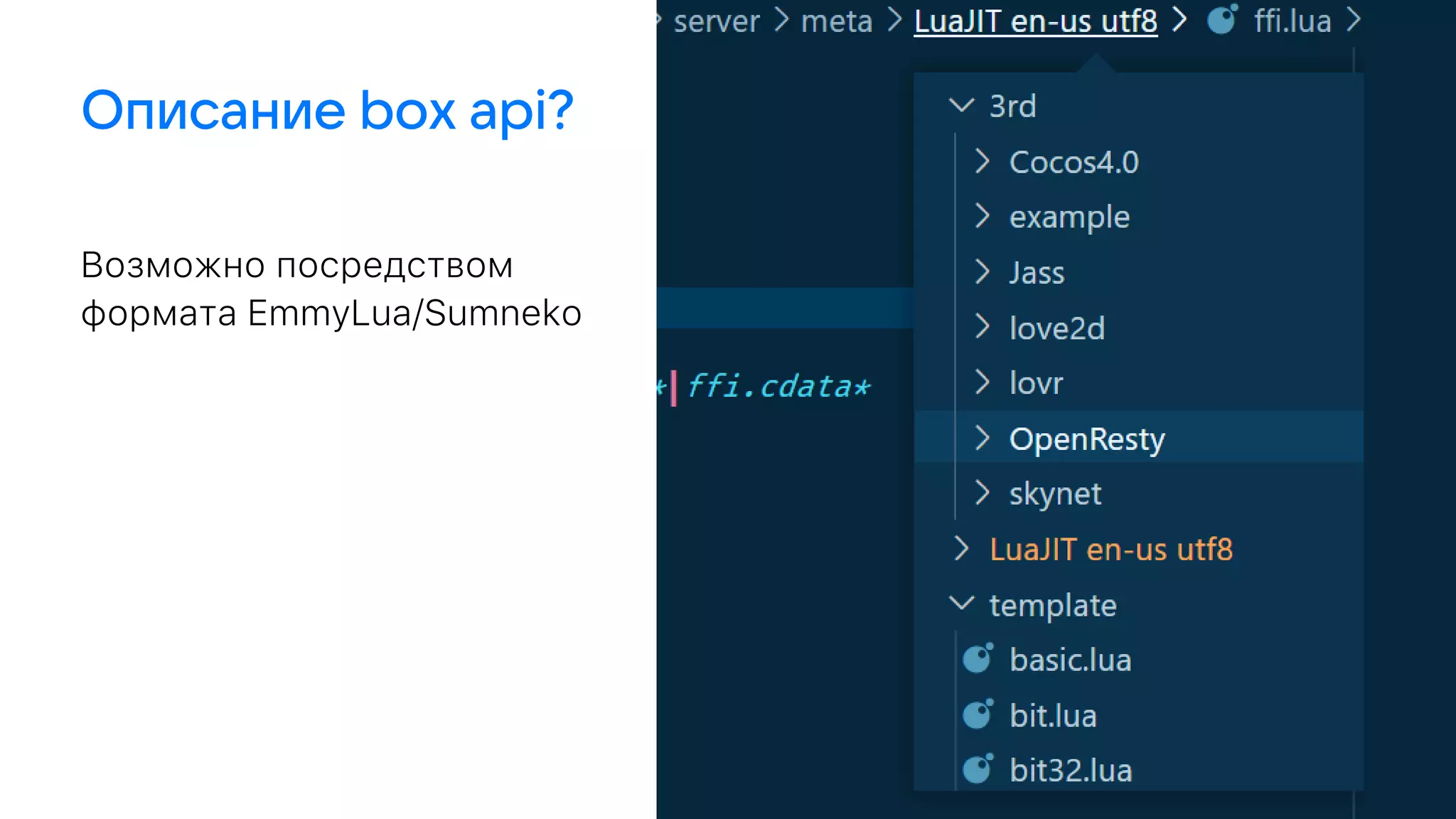Click the meta breadcrumb segment
Screen dimensions: 1456x819
tap(836, 21)
